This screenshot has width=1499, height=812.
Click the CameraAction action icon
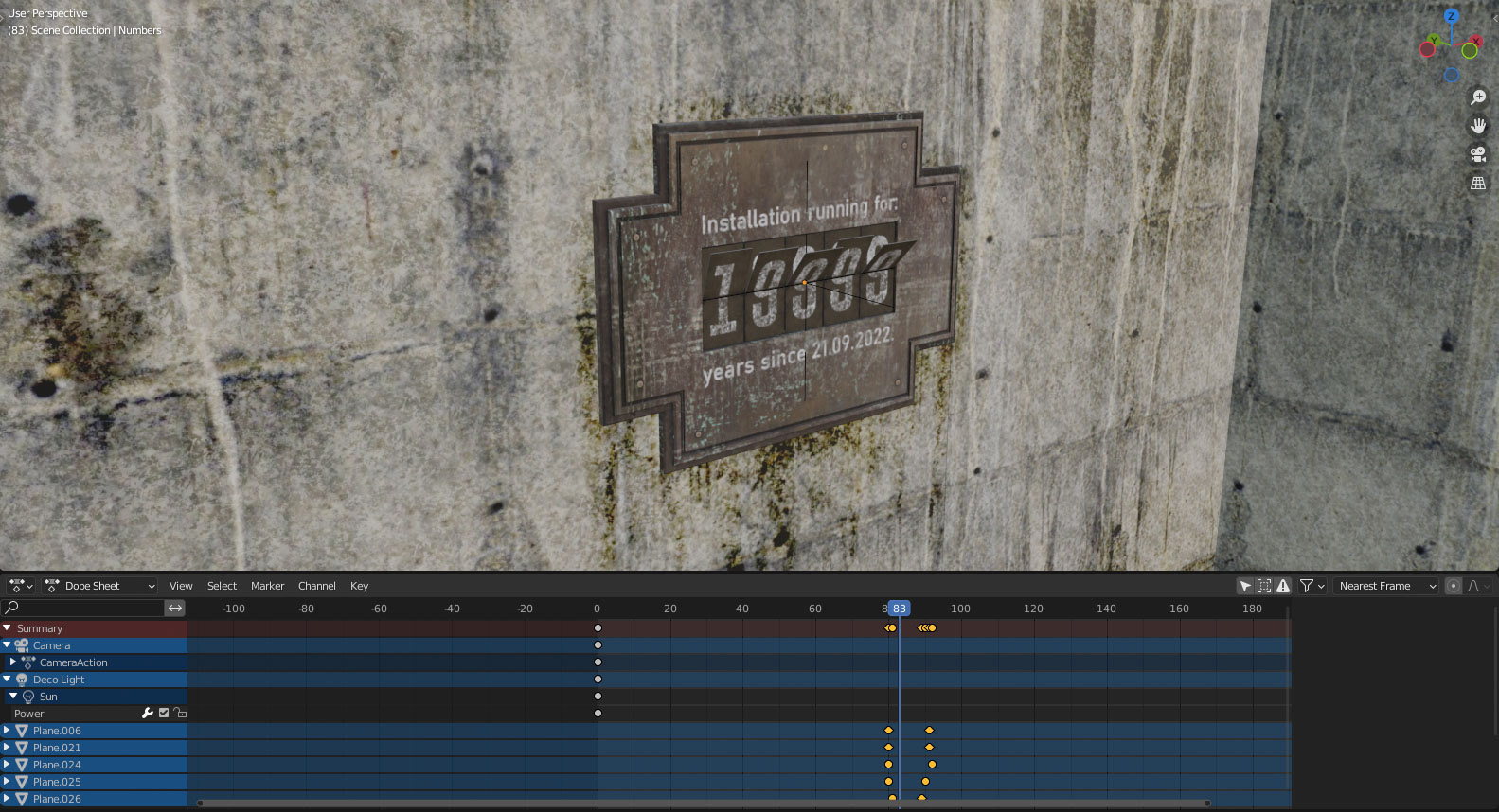pos(28,662)
